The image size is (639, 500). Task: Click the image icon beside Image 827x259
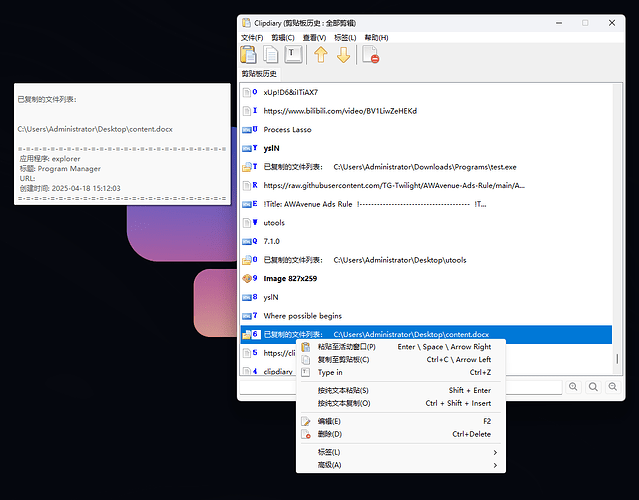coord(247,279)
